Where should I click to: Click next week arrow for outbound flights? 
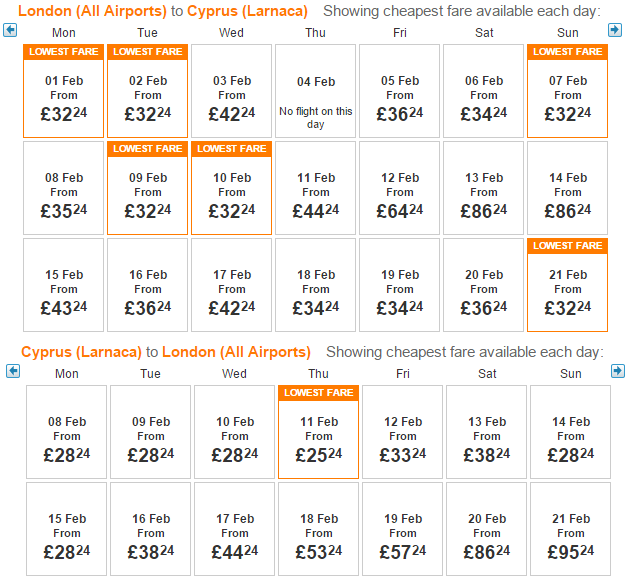pyautogui.click(x=615, y=30)
